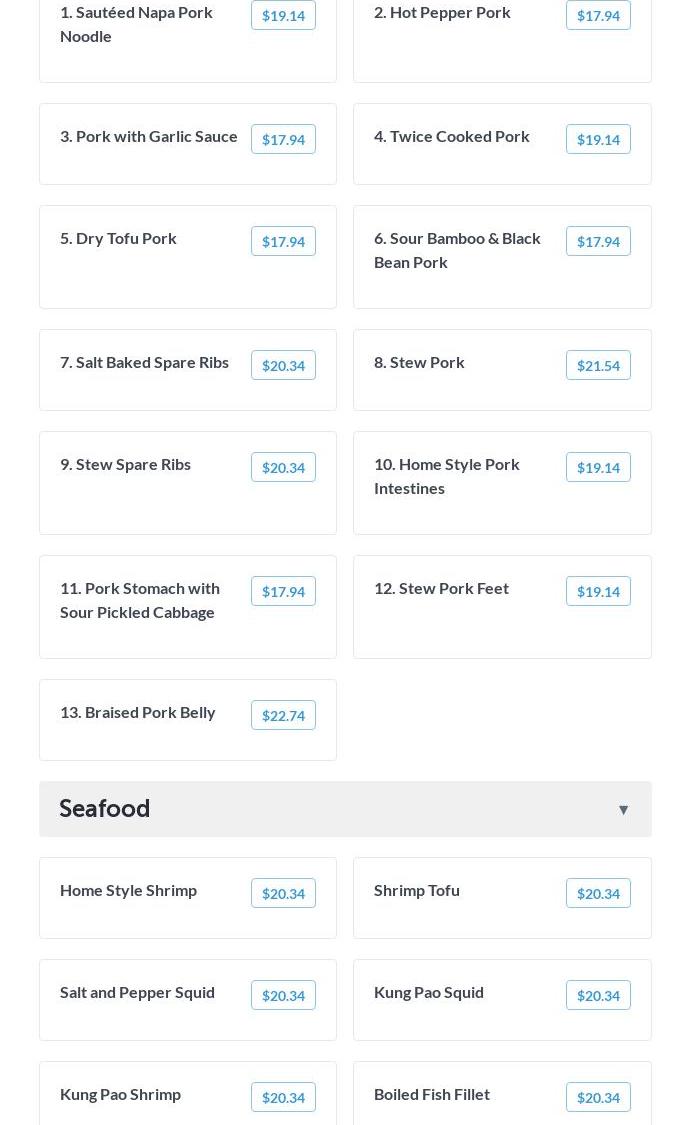Open the Pork with Garlic Sauce item
Screen dimensions: 690x1125
pos(149,136)
